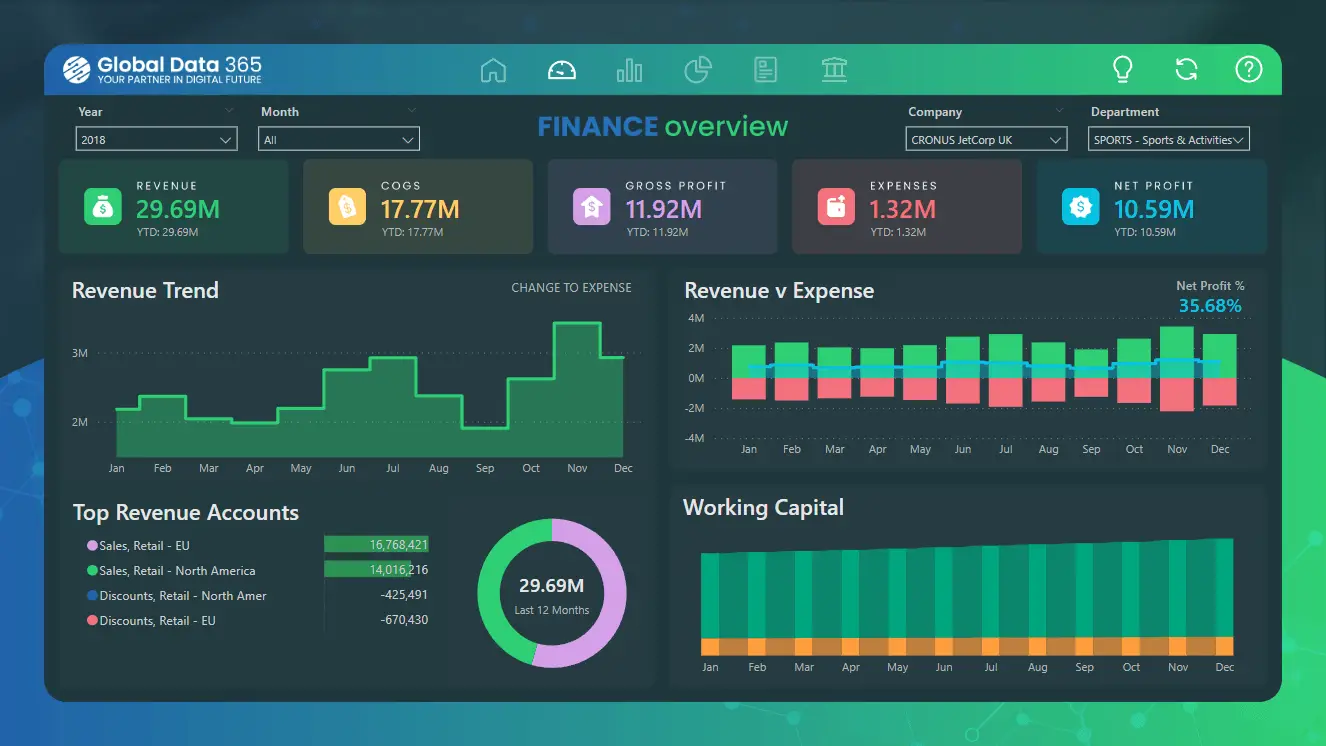Click purple Sales Retail EU legend dot
The height and width of the screenshot is (746, 1326).
tap(92, 546)
